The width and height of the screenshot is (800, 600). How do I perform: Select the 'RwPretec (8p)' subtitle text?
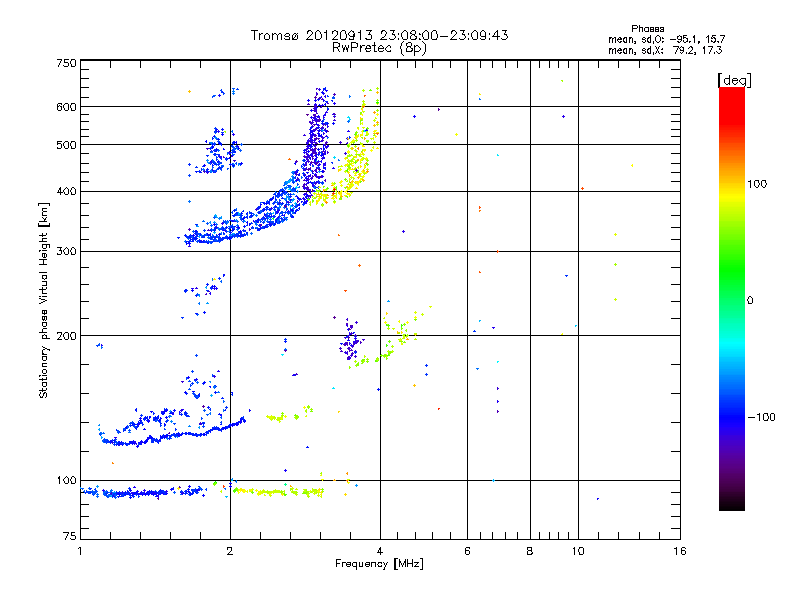tap(379, 48)
